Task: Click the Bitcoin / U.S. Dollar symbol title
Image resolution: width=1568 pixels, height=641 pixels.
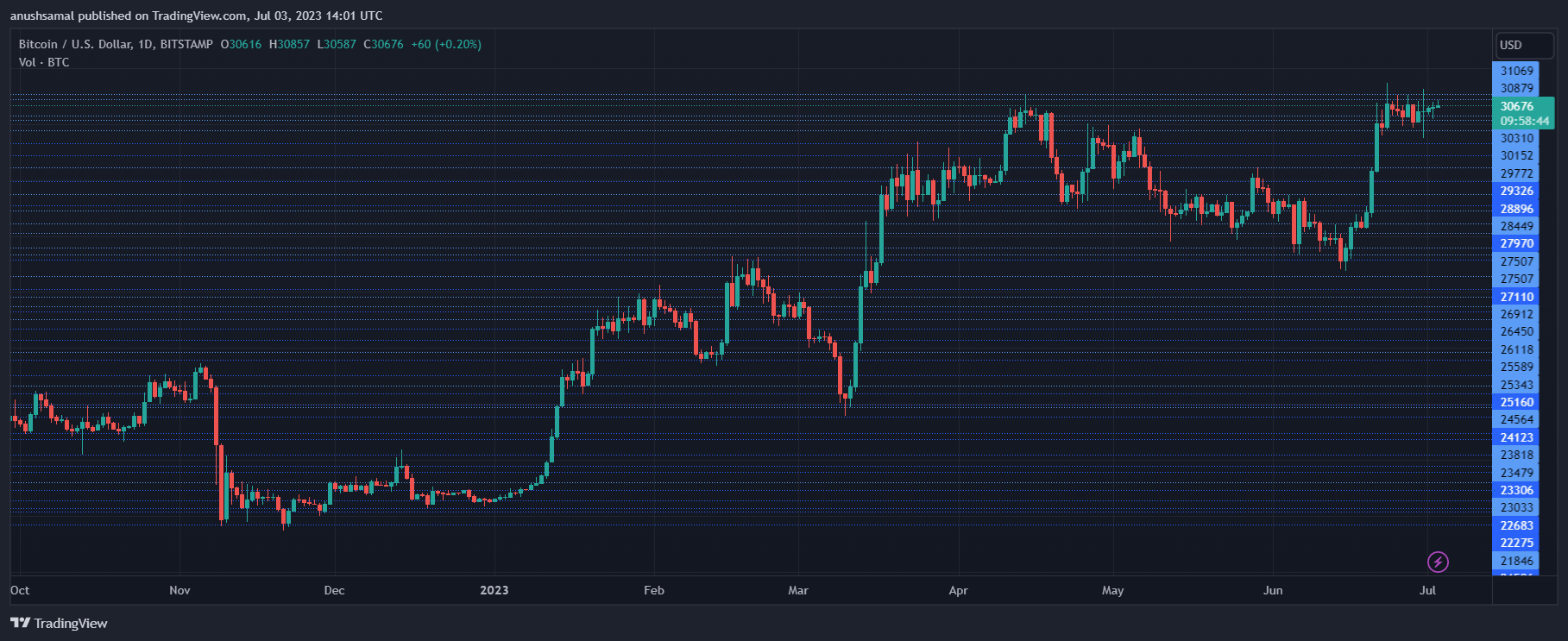Action: click(x=116, y=44)
